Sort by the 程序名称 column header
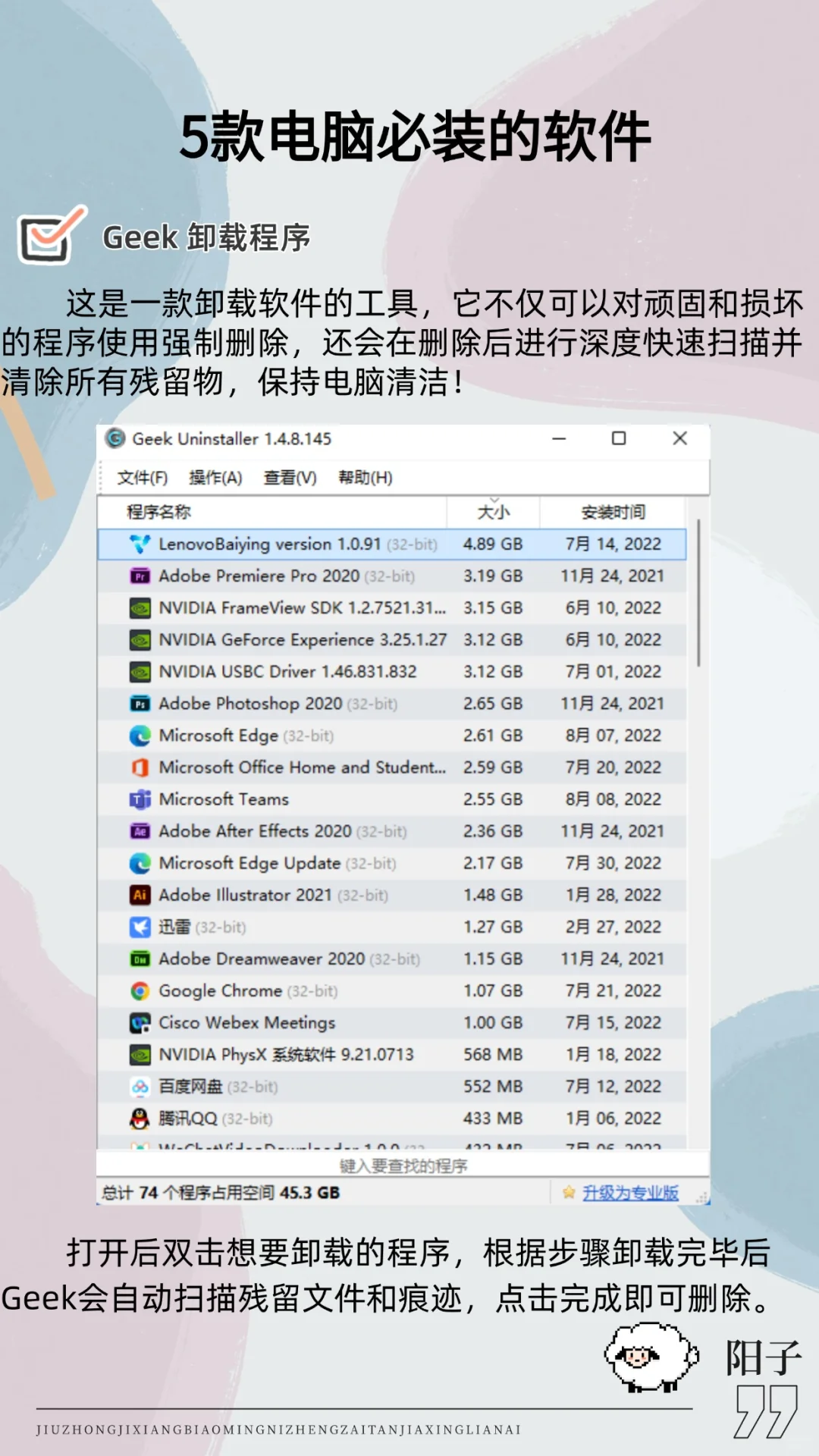Image resolution: width=819 pixels, height=1456 pixels. pos(272,512)
